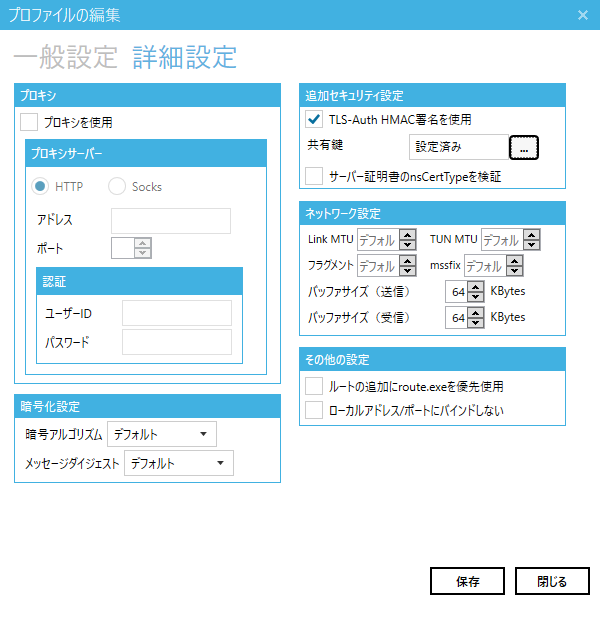Viewport: 600px width, 628px height.
Task: Expand the メッセージダイジェスト dropdown
Action: point(179,463)
